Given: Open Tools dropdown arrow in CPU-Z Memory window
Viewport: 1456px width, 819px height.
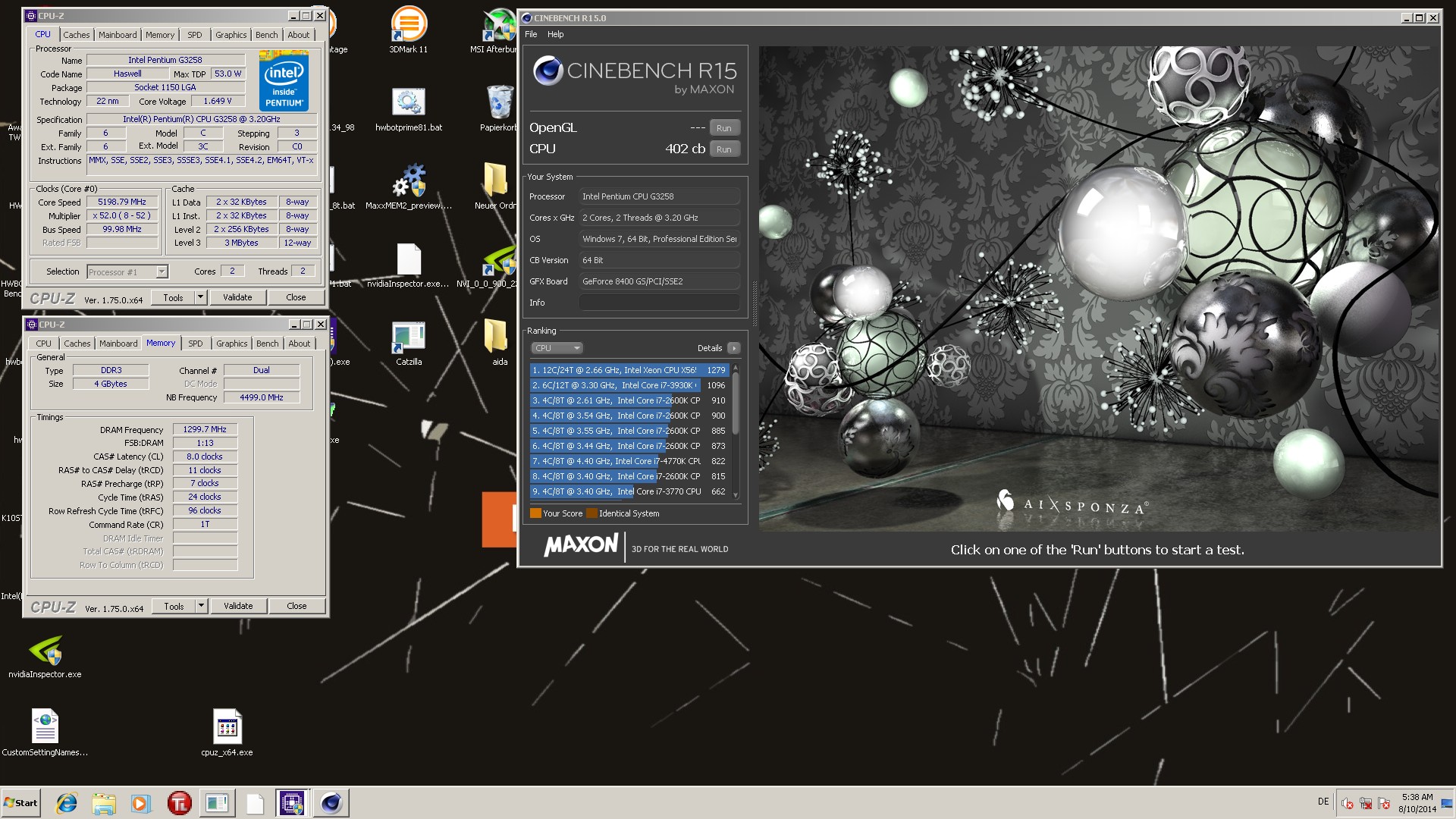Looking at the screenshot, I should click(201, 606).
